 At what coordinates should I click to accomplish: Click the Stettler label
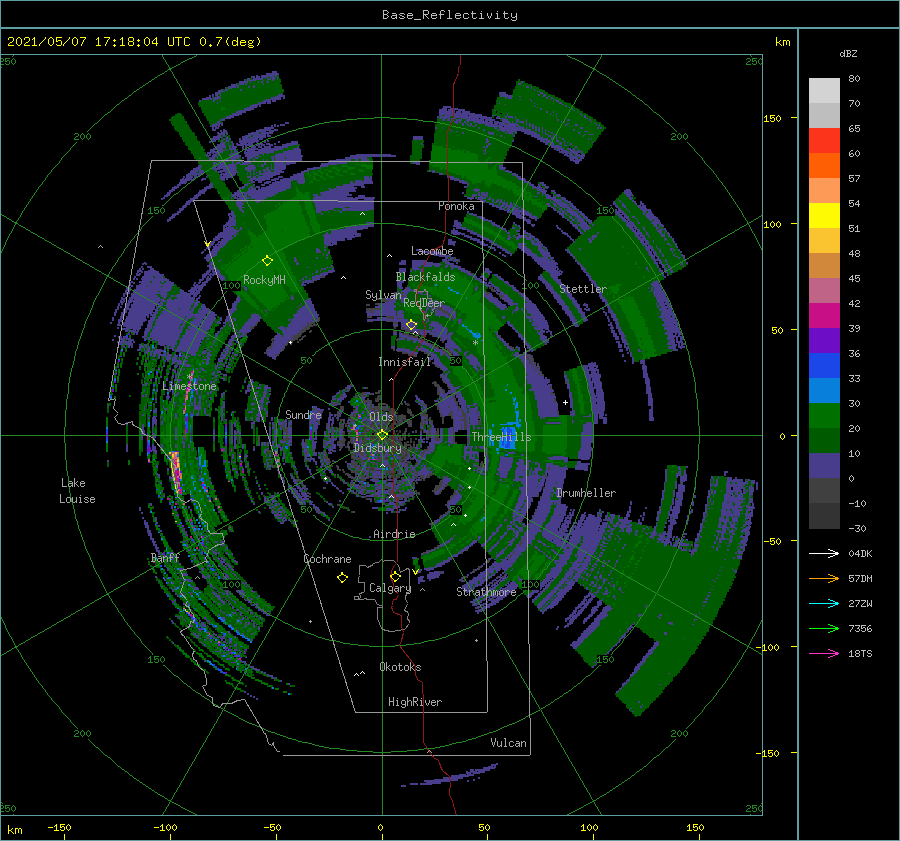click(x=583, y=289)
